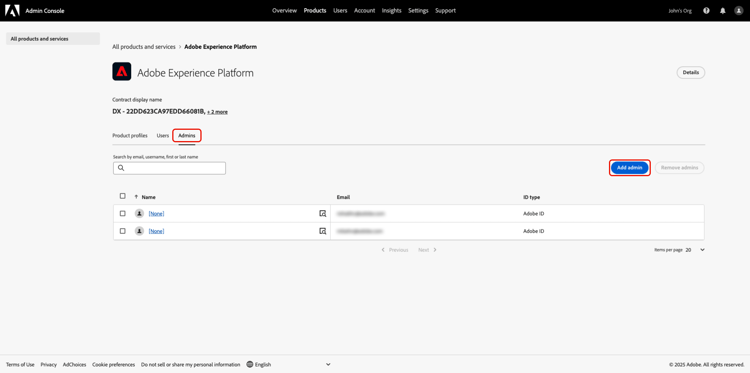Screen dimensions: 750x373
Task: Click the Next pagination button
Action: [428, 250]
